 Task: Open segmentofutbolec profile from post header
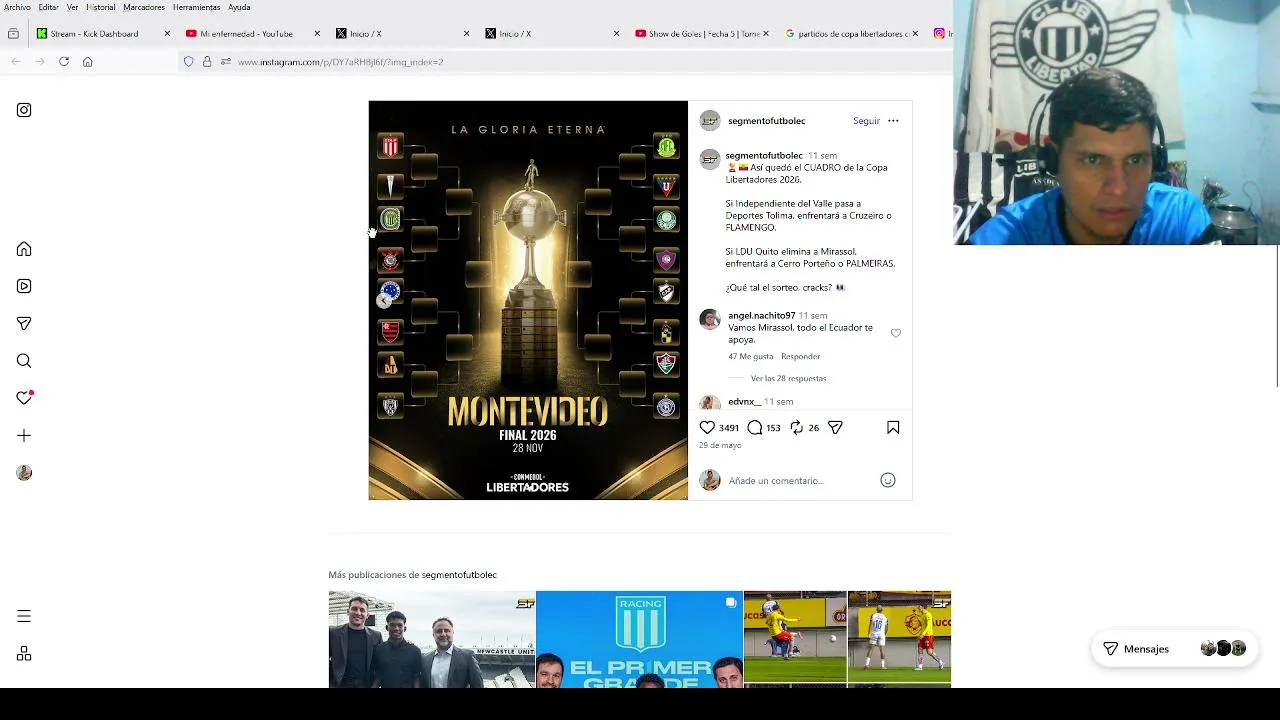(x=766, y=121)
